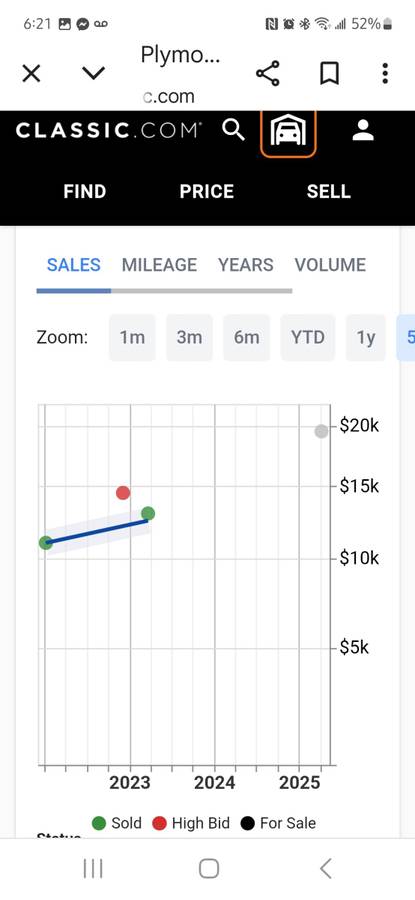
Task: Bookmark this page
Action: pos(329,73)
